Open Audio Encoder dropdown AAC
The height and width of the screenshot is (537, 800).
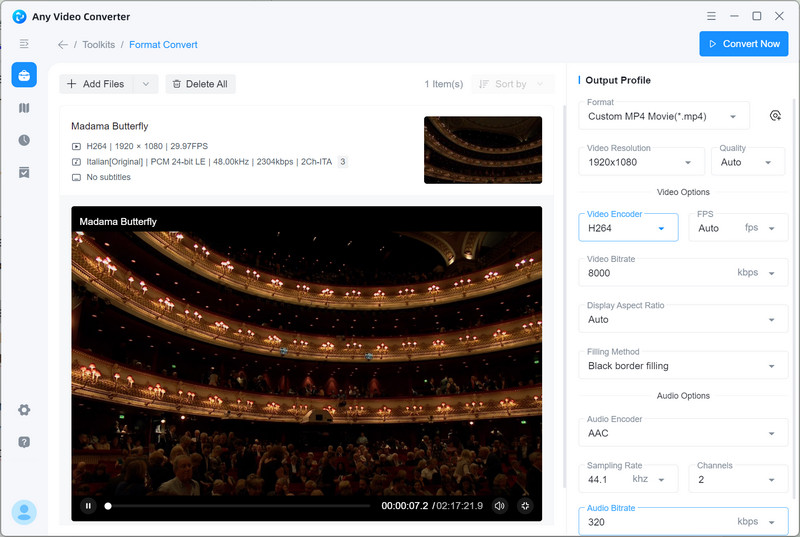coord(683,432)
